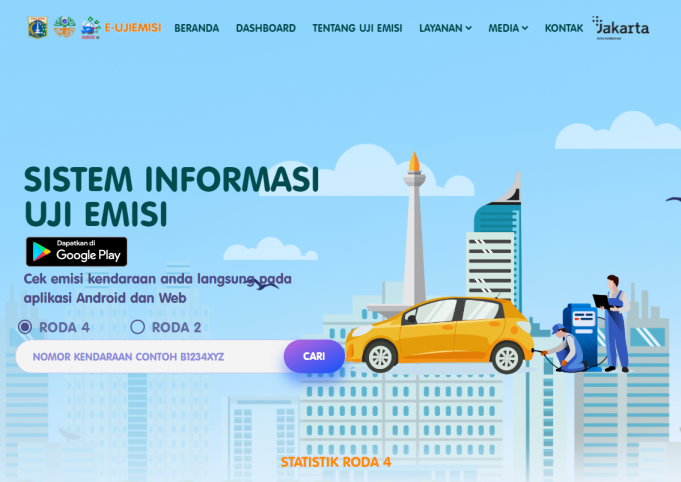Focus the vehicle number input field
Screen dimensions: 681x482
pyautogui.click(x=150, y=356)
